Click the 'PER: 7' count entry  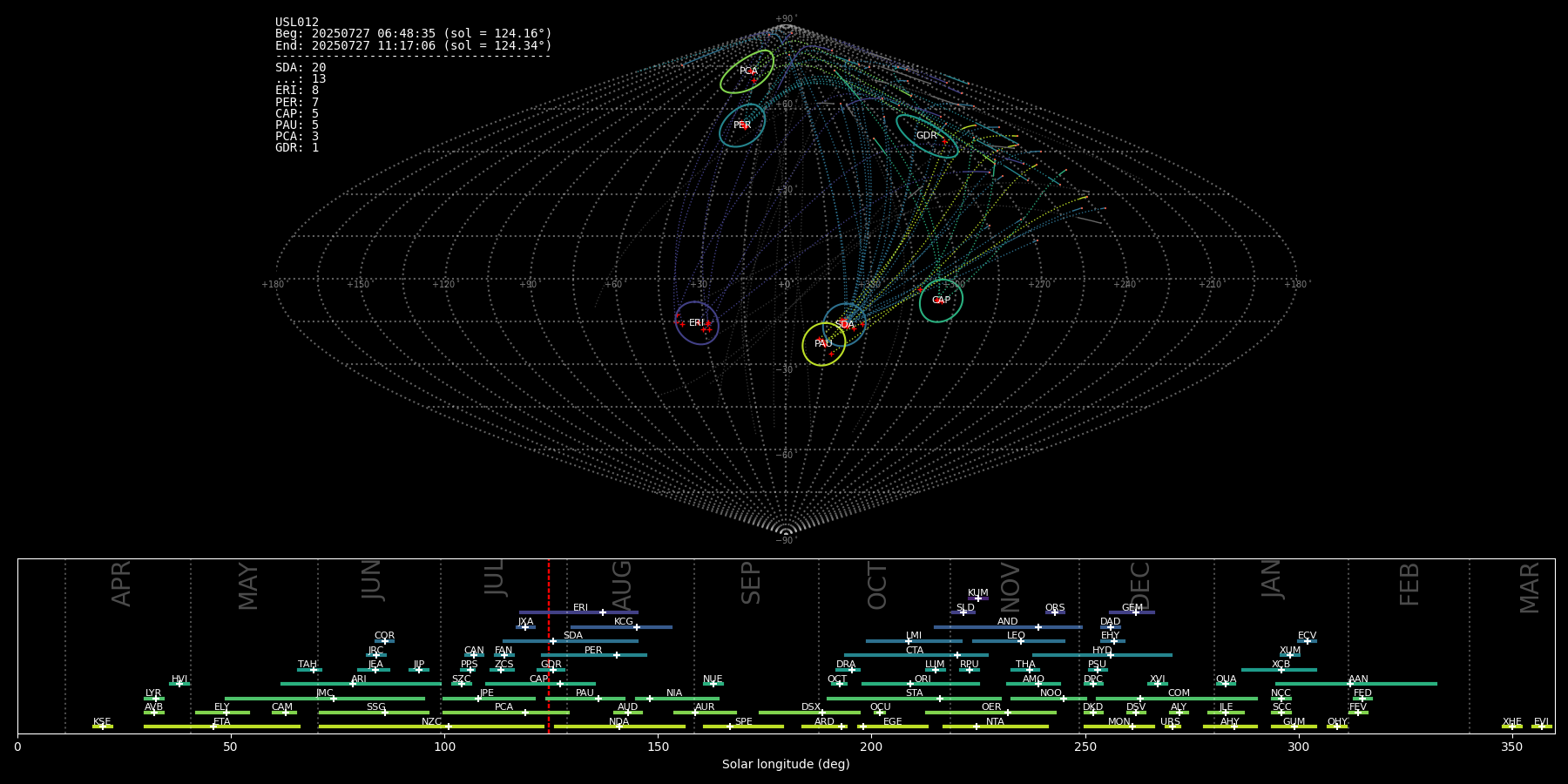click(x=297, y=102)
